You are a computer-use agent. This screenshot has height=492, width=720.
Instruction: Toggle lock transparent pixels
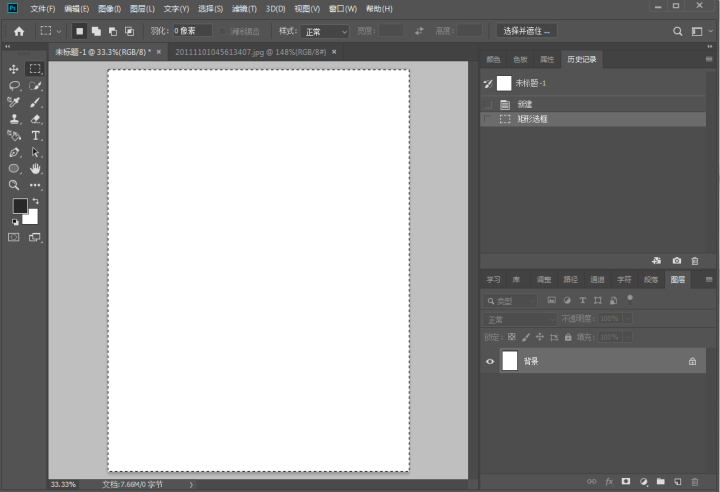coord(512,337)
